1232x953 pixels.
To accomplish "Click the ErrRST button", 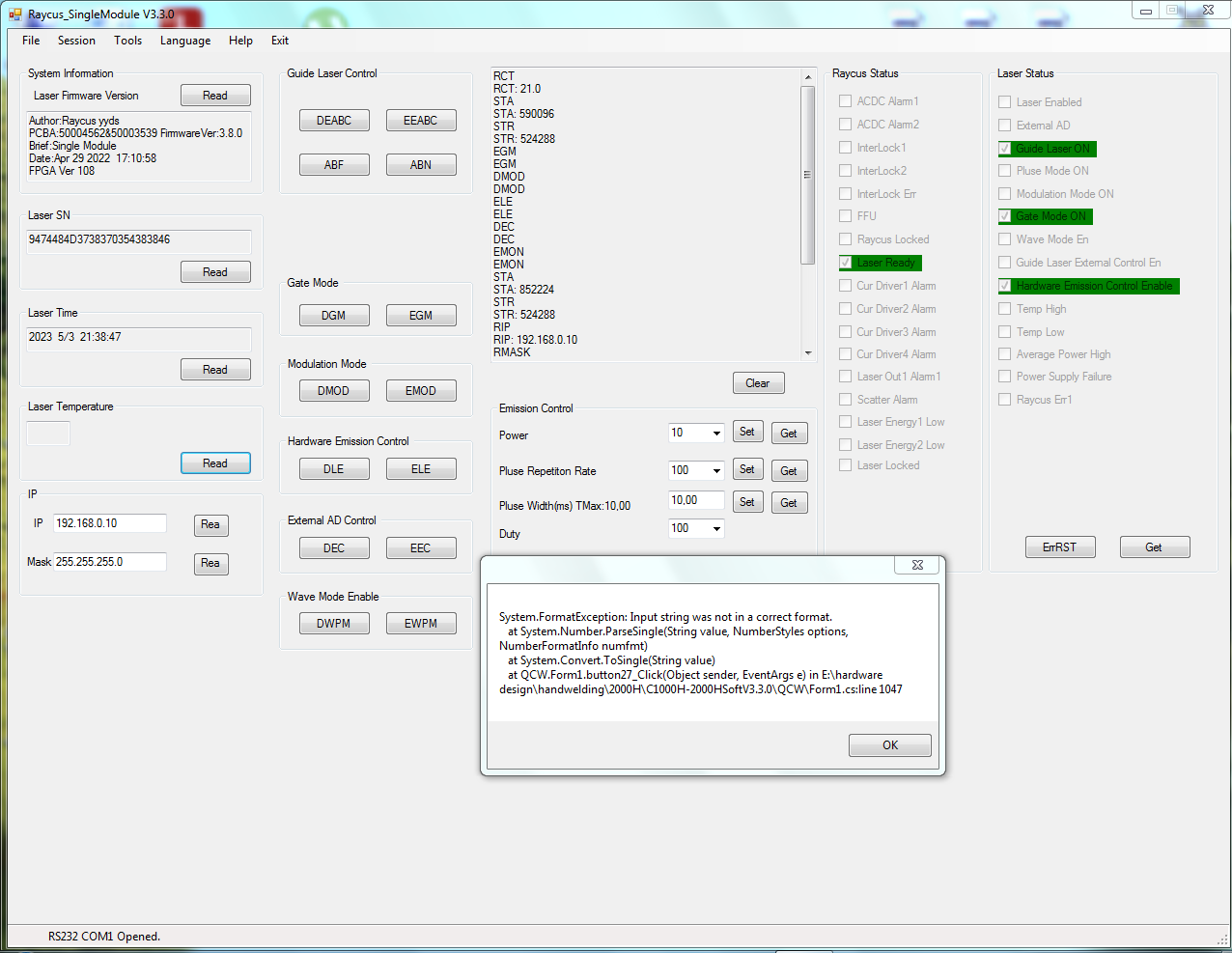I will [1059, 547].
